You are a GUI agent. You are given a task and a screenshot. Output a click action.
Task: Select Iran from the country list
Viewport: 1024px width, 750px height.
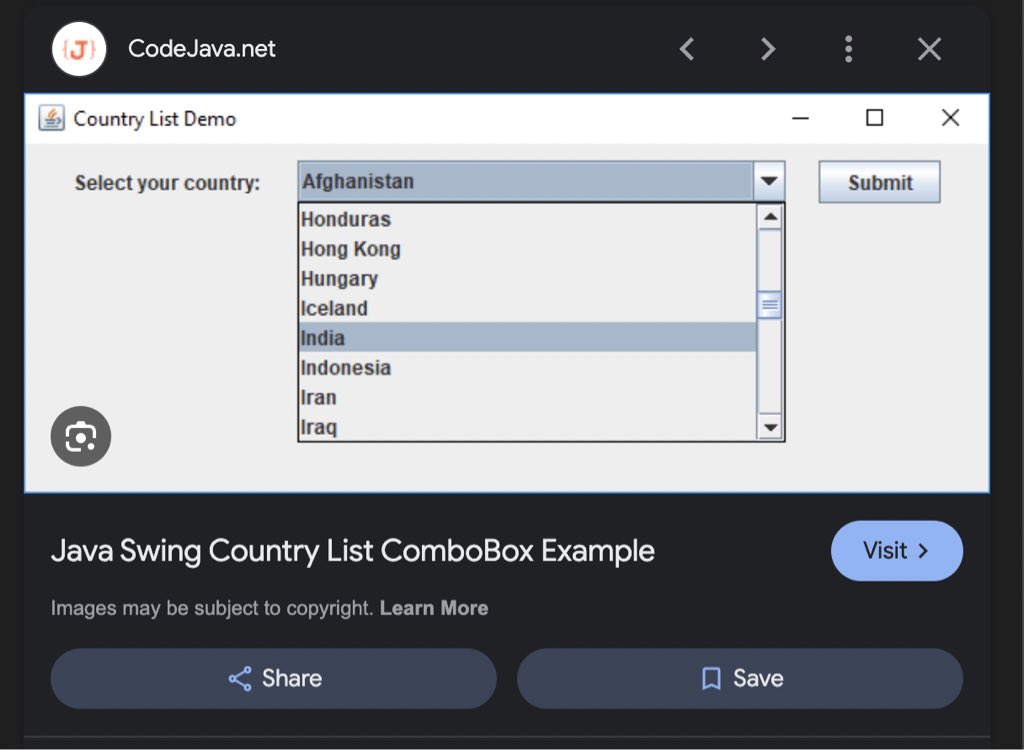(x=528, y=397)
